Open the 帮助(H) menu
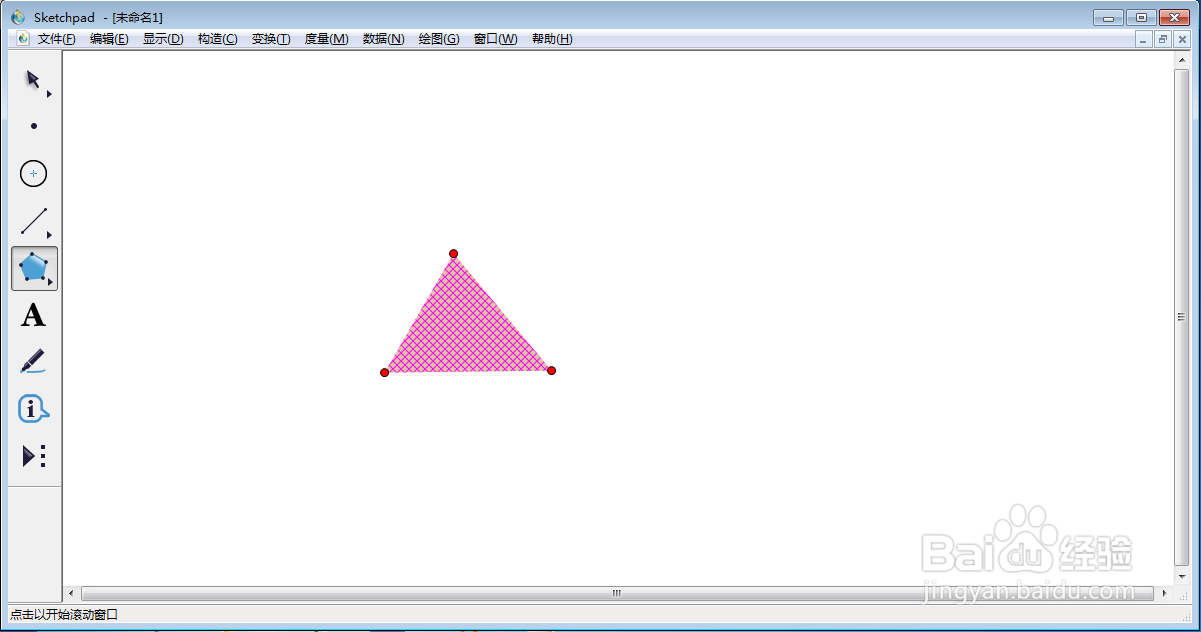Viewport: 1201px width, 632px height. pyautogui.click(x=552, y=39)
